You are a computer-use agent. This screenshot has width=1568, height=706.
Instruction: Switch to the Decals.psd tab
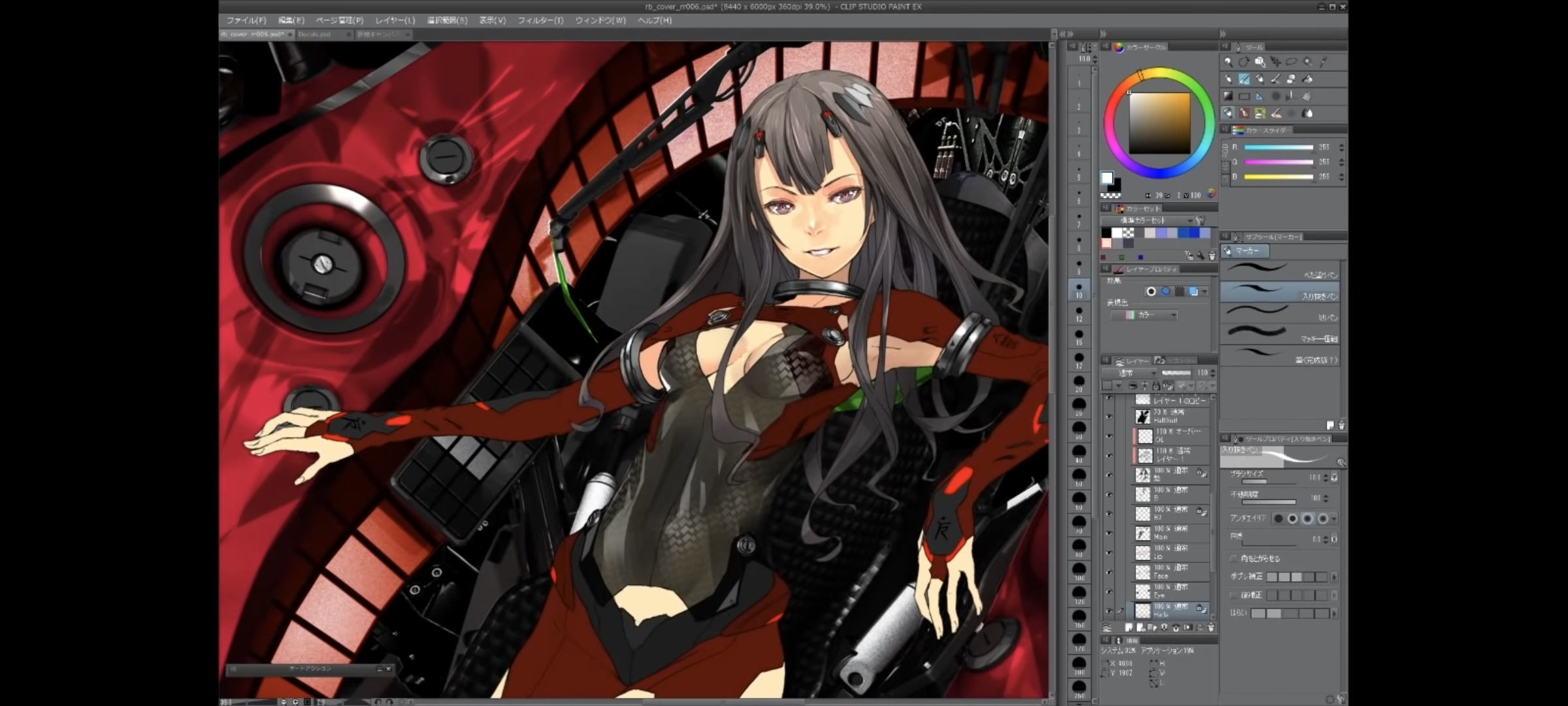[x=316, y=34]
